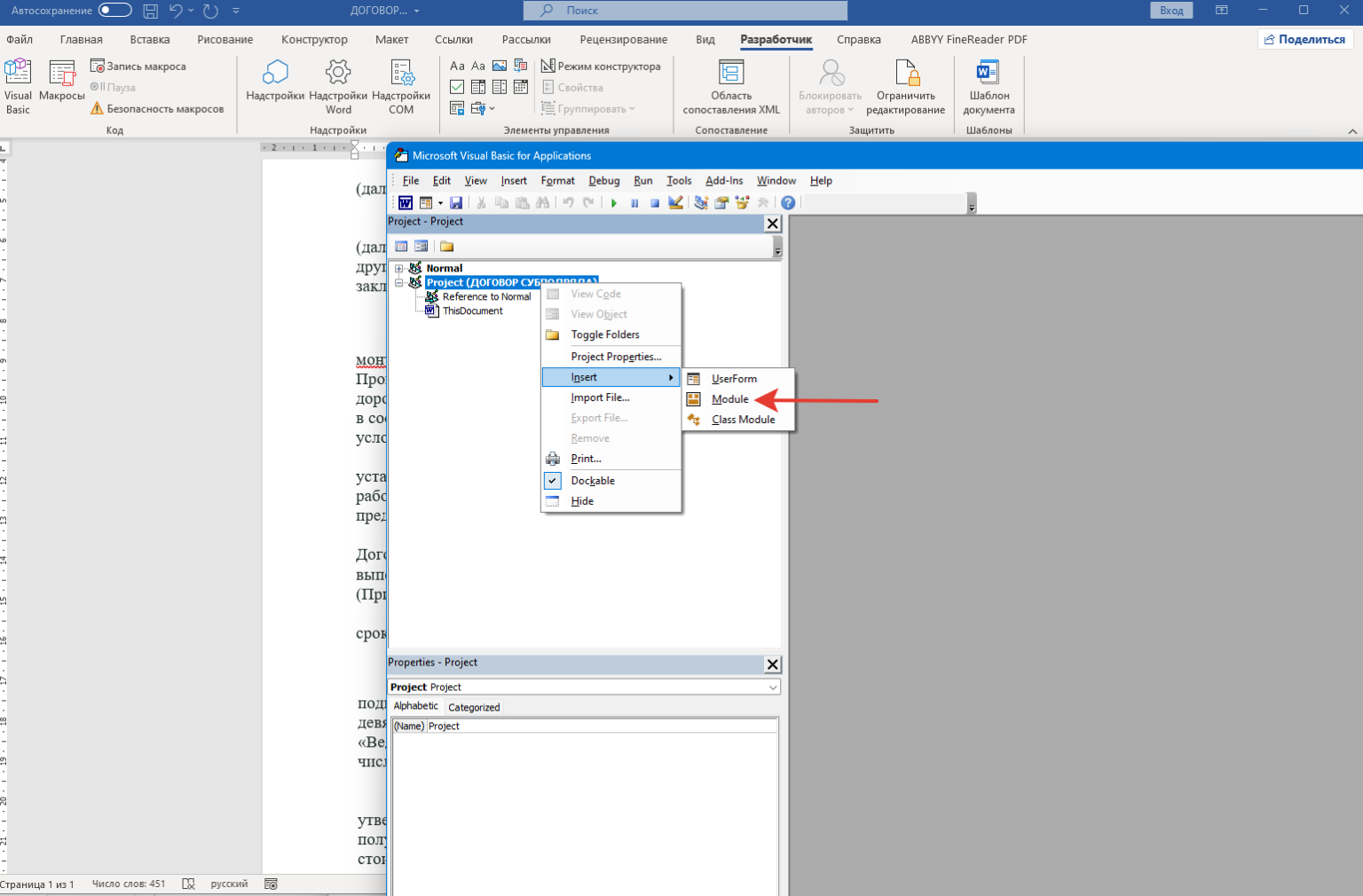Click the COM Add-ins gear icon
Viewport: 1363px width, 896px height.
click(401, 74)
